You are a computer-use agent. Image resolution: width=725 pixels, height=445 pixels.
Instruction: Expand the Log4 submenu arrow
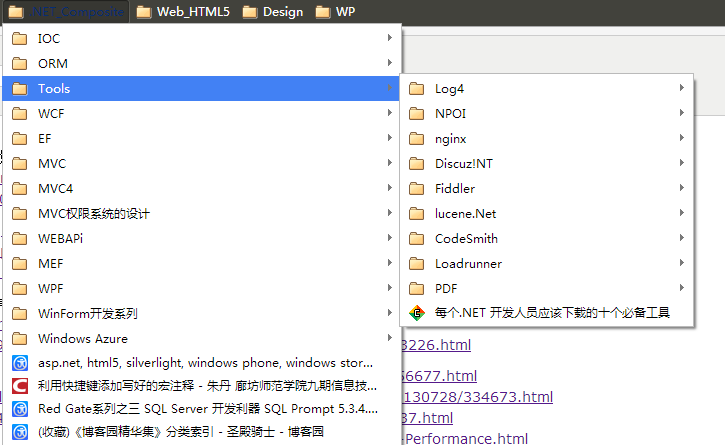682,87
